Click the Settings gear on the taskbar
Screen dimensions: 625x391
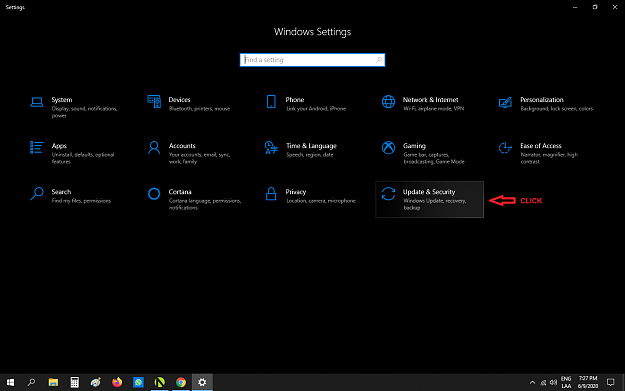(x=202, y=382)
